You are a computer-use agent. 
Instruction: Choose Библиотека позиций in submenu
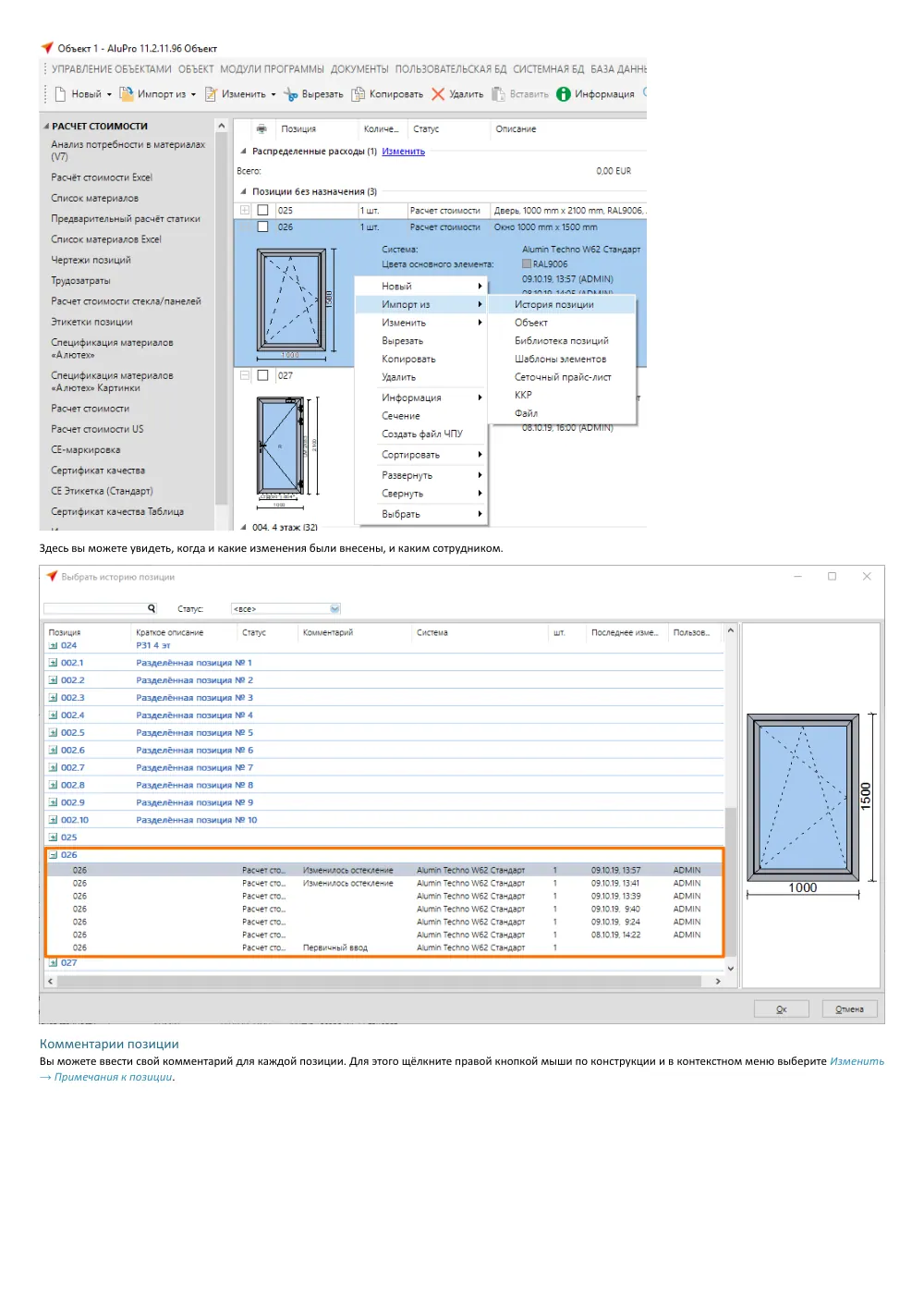[x=562, y=341]
